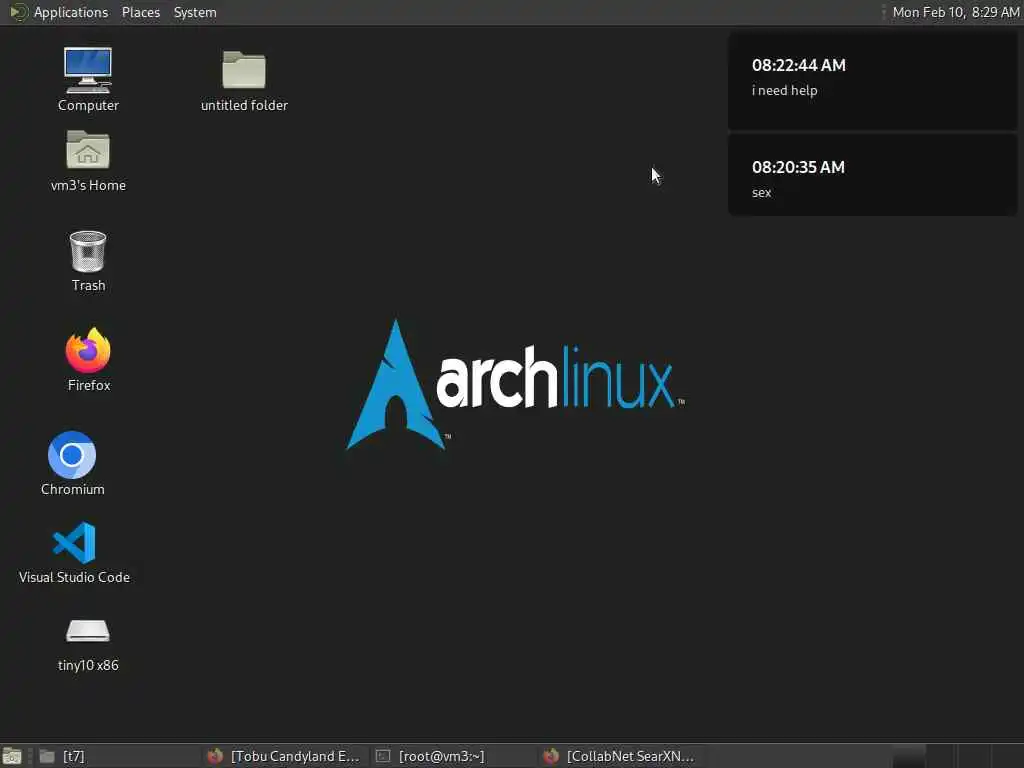
Task: Switch to CollabNet SearXNG Firefox window
Action: tap(620, 756)
